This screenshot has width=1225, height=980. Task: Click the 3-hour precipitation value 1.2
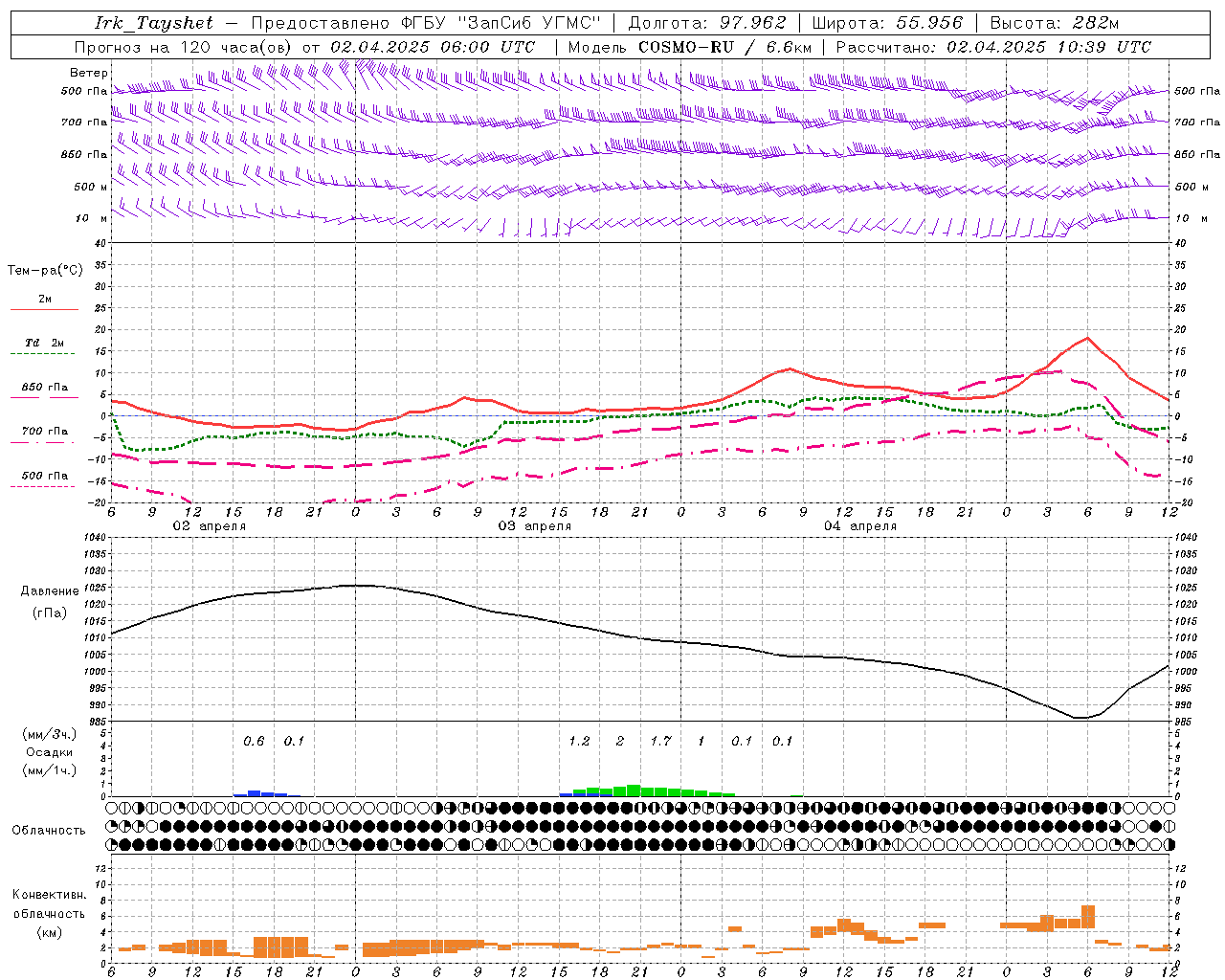point(579,741)
